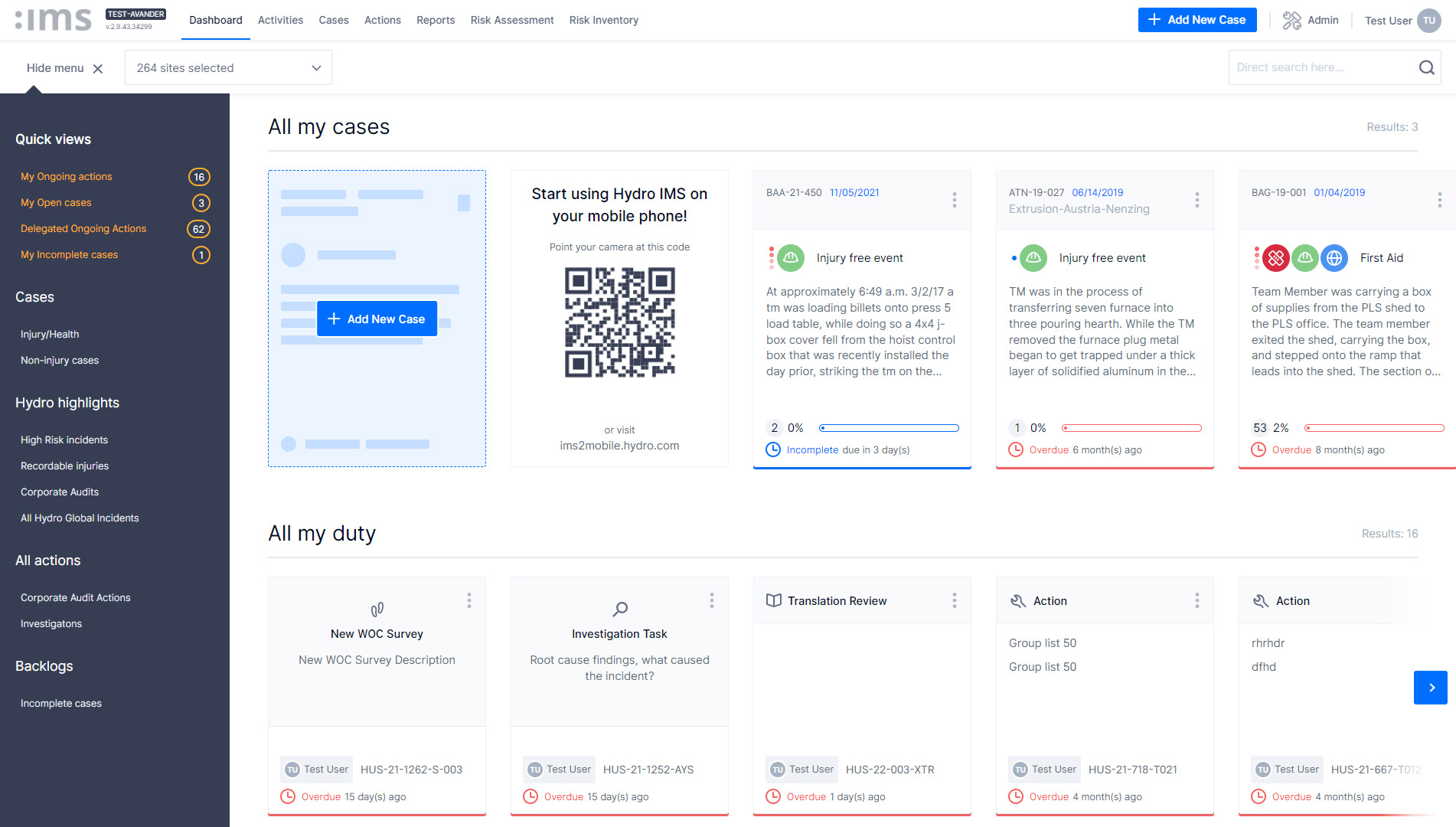Close the menu with the X icon
The height and width of the screenshot is (827, 1456).
98,68
